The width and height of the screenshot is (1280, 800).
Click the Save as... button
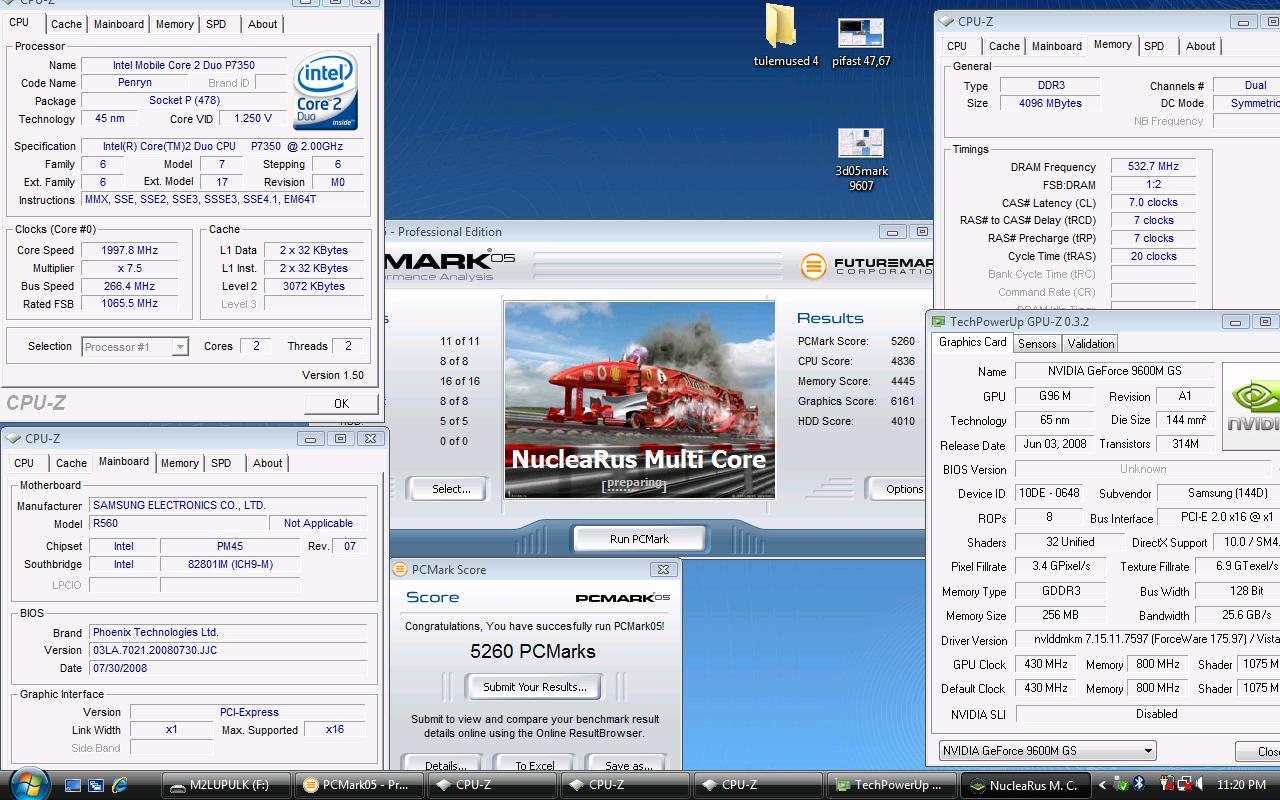(627, 764)
